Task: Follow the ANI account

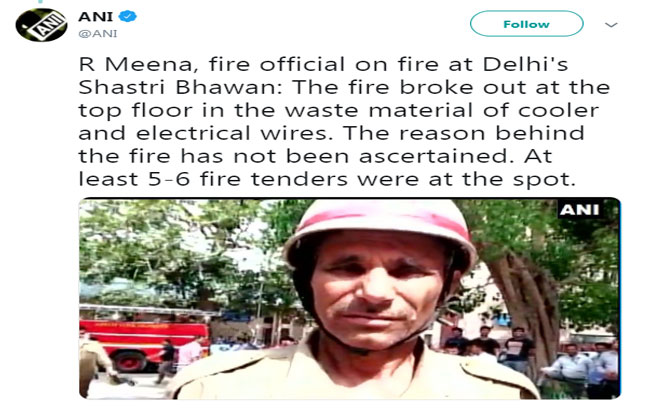Action: [x=526, y=24]
